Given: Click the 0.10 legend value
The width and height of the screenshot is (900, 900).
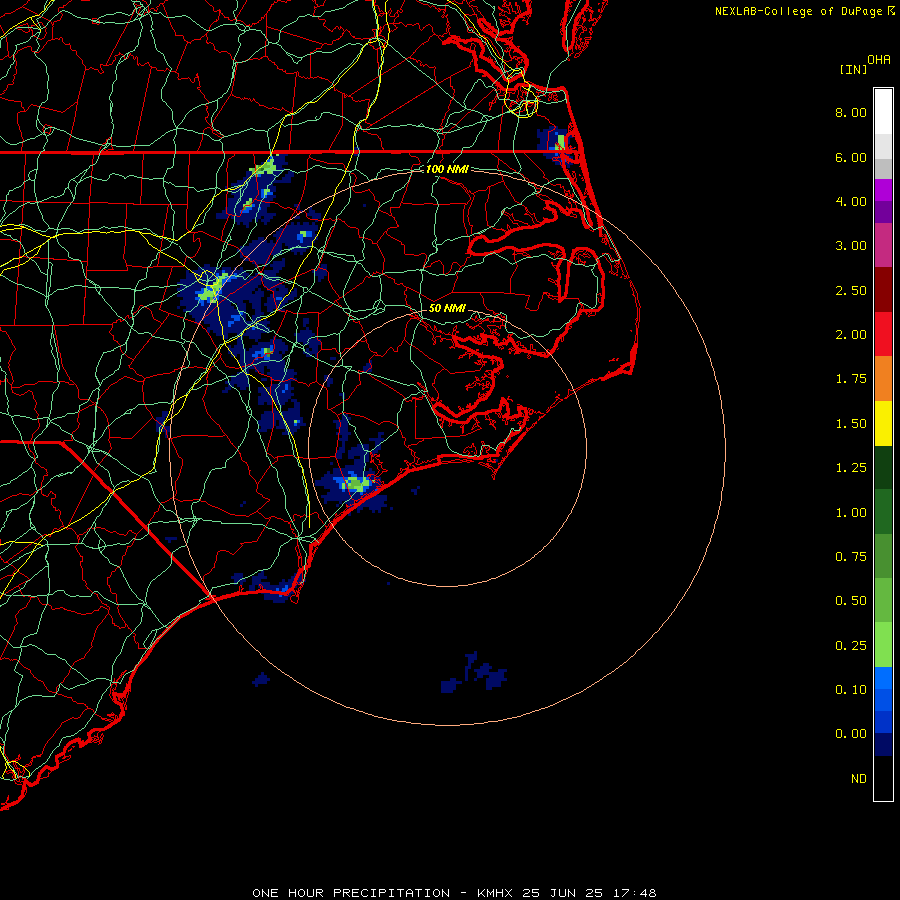Looking at the screenshot, I should (851, 690).
